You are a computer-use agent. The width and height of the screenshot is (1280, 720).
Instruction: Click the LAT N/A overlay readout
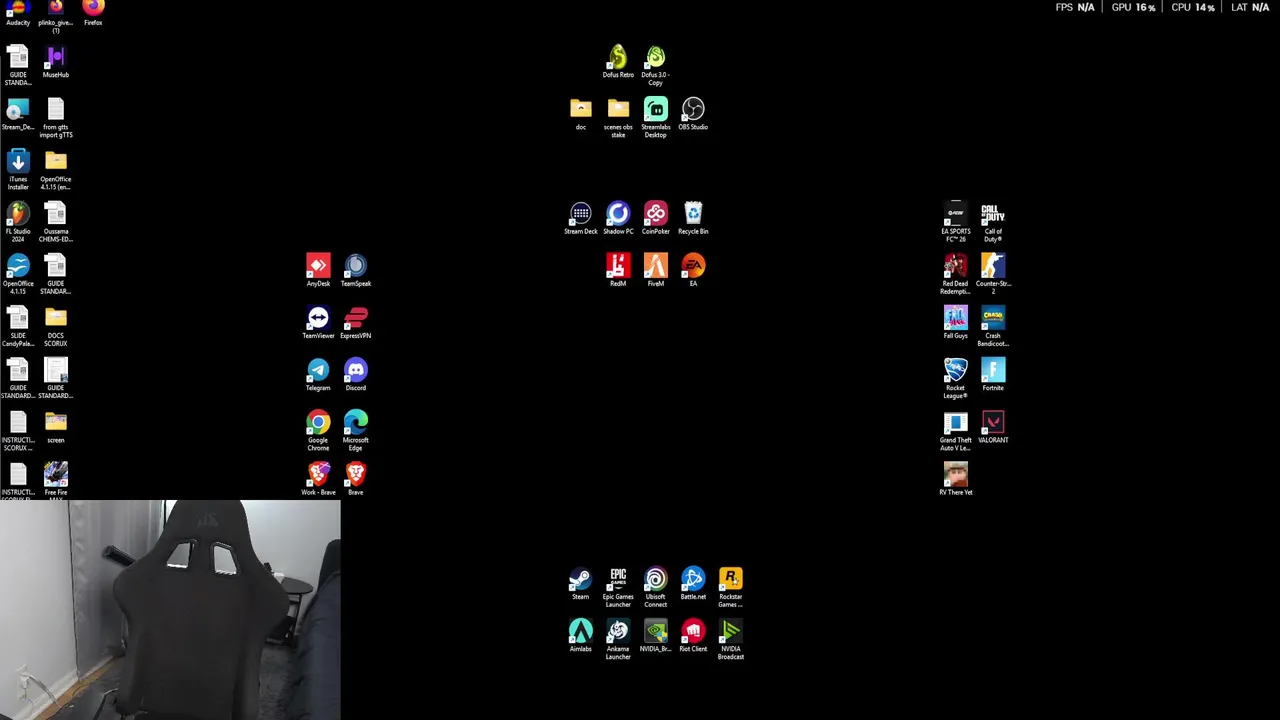(x=1250, y=7)
